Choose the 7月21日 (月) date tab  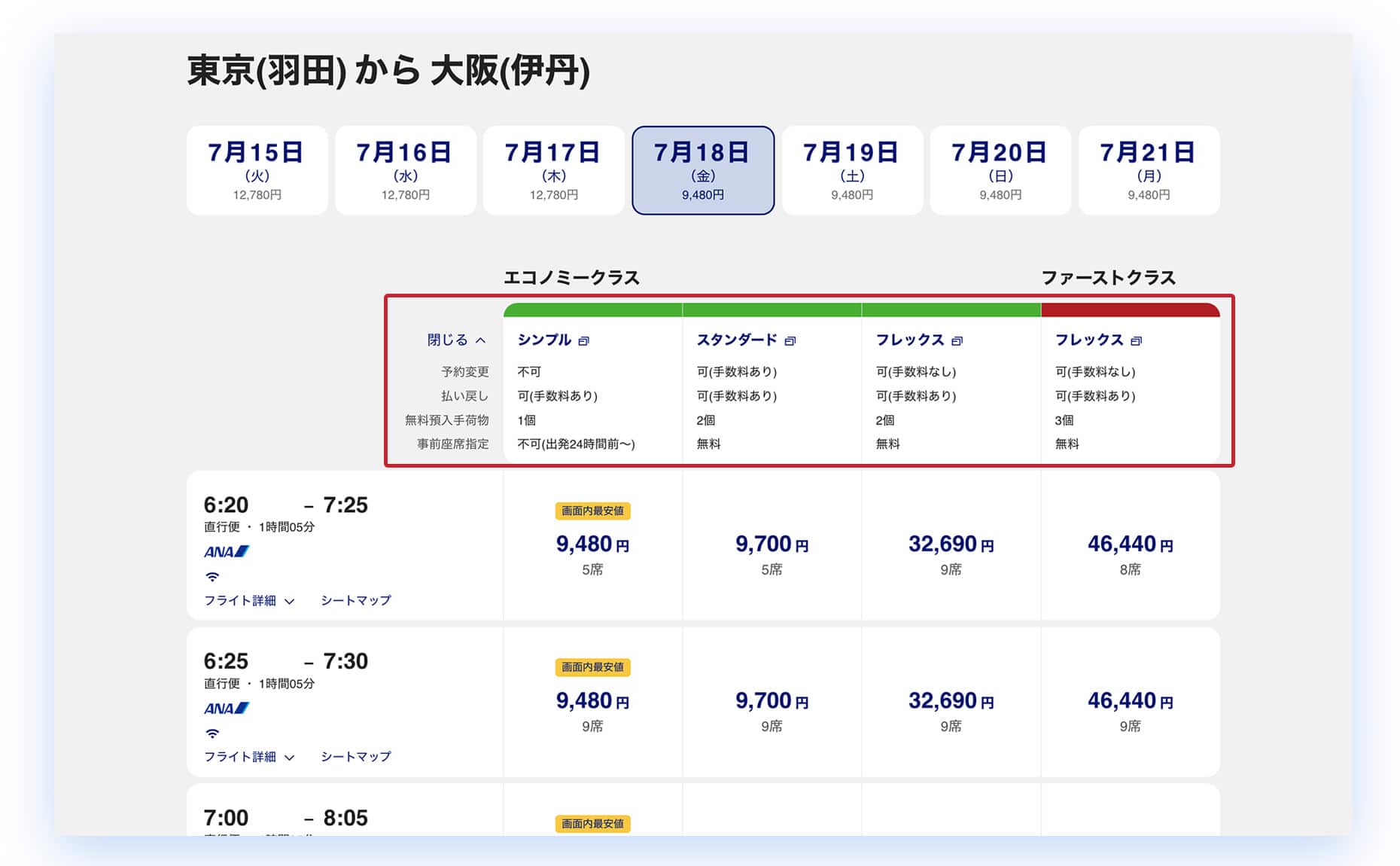pyautogui.click(x=1148, y=170)
